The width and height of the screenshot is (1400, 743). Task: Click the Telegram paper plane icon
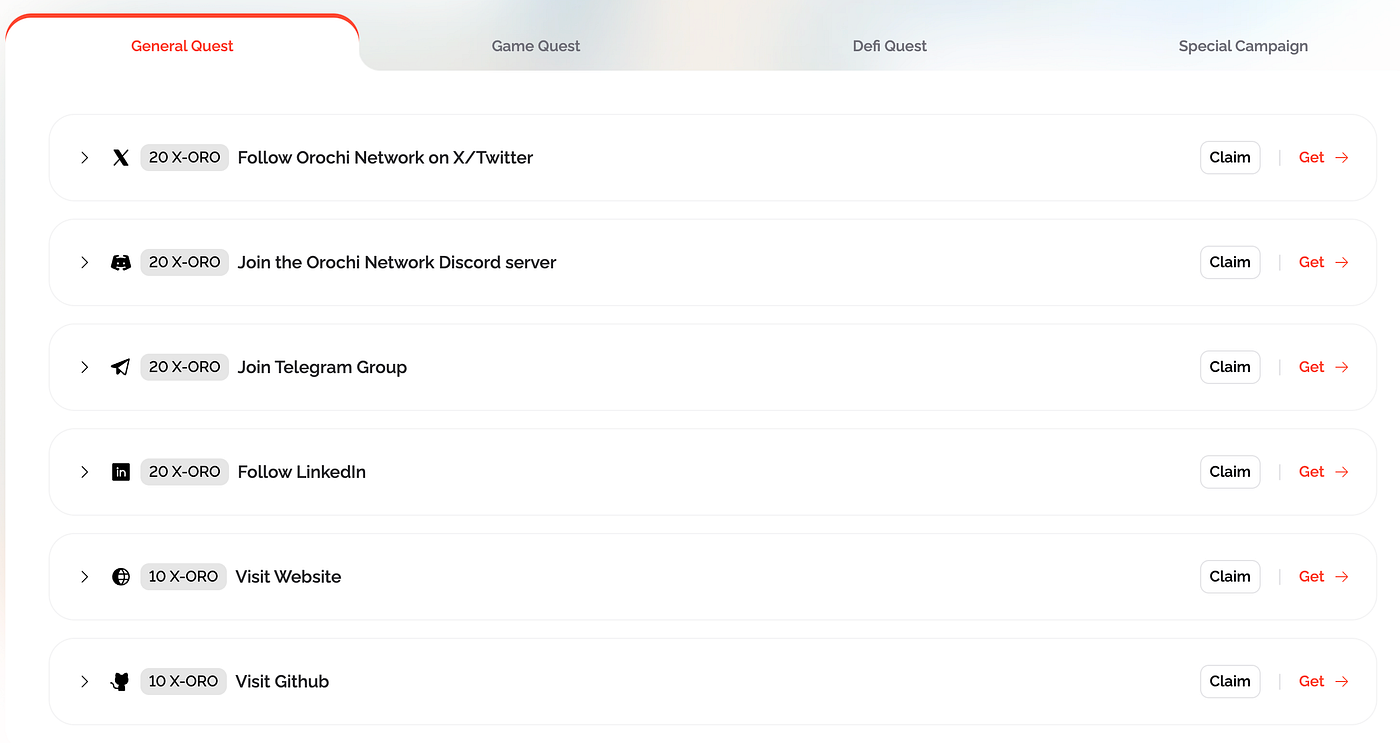pos(121,367)
